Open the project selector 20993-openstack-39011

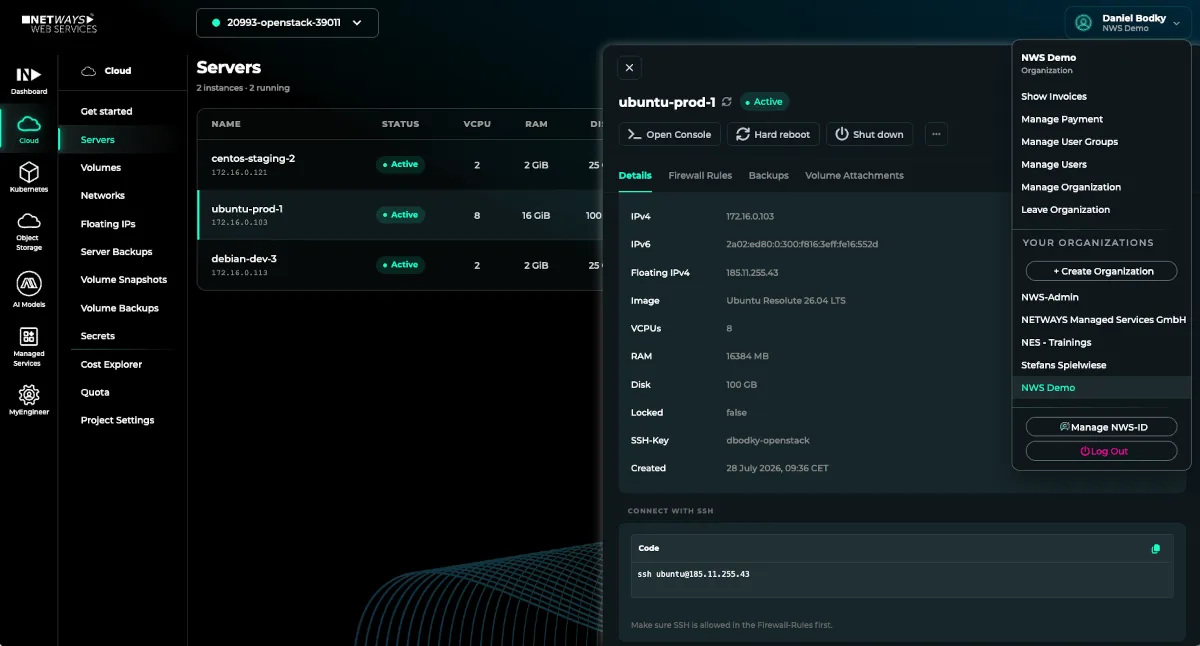tap(287, 22)
